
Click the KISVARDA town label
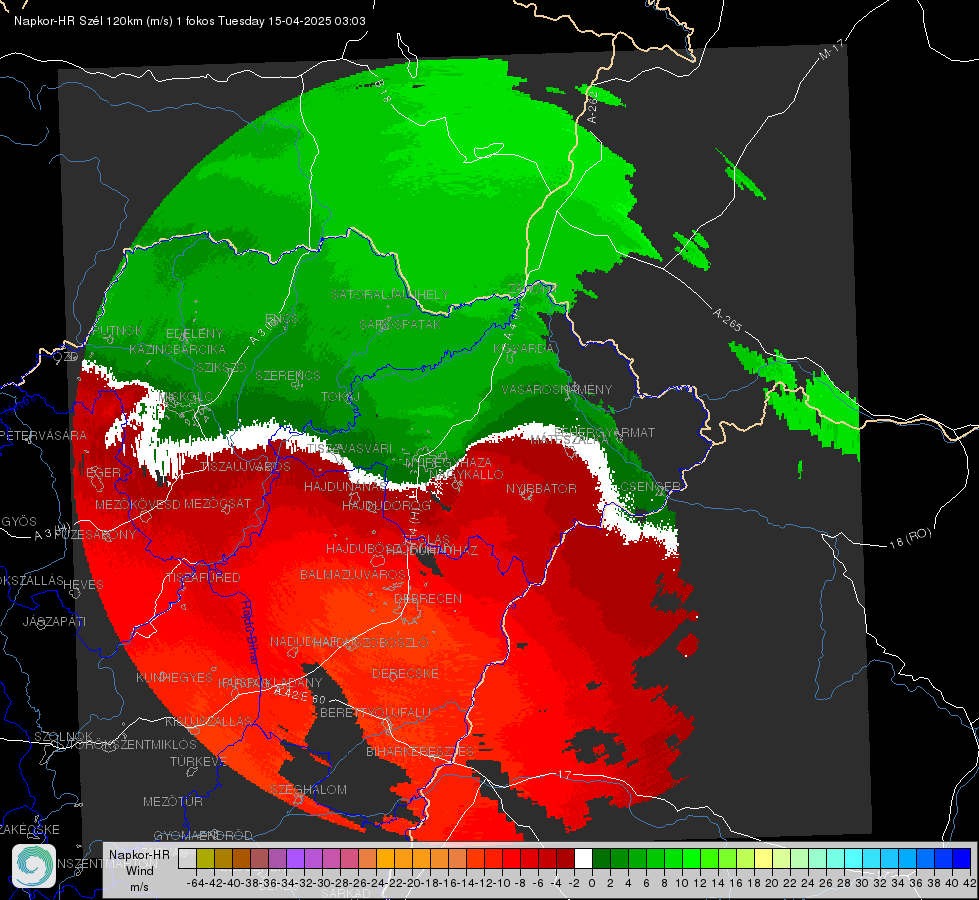pyautogui.click(x=523, y=349)
